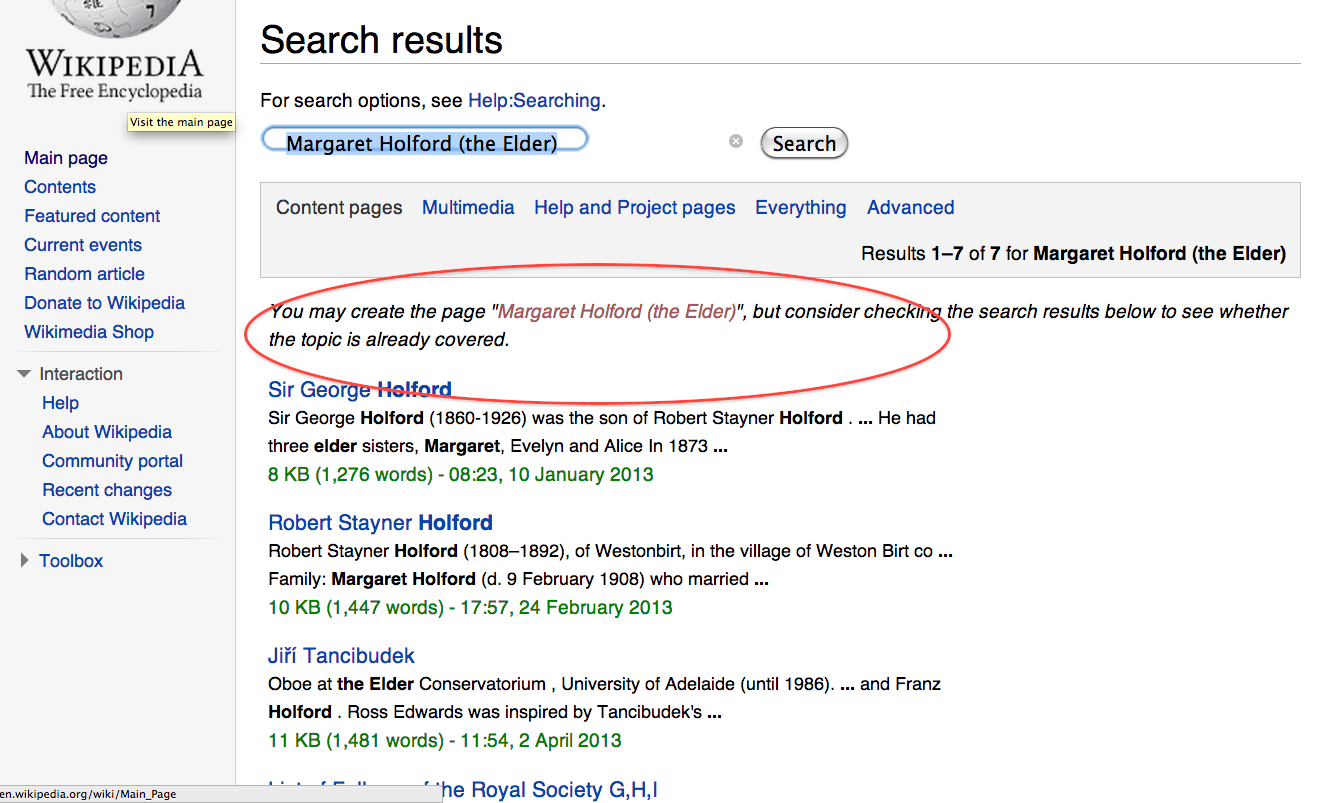1325x803 pixels.
Task: Open About Wikipedia link
Action: (x=107, y=432)
